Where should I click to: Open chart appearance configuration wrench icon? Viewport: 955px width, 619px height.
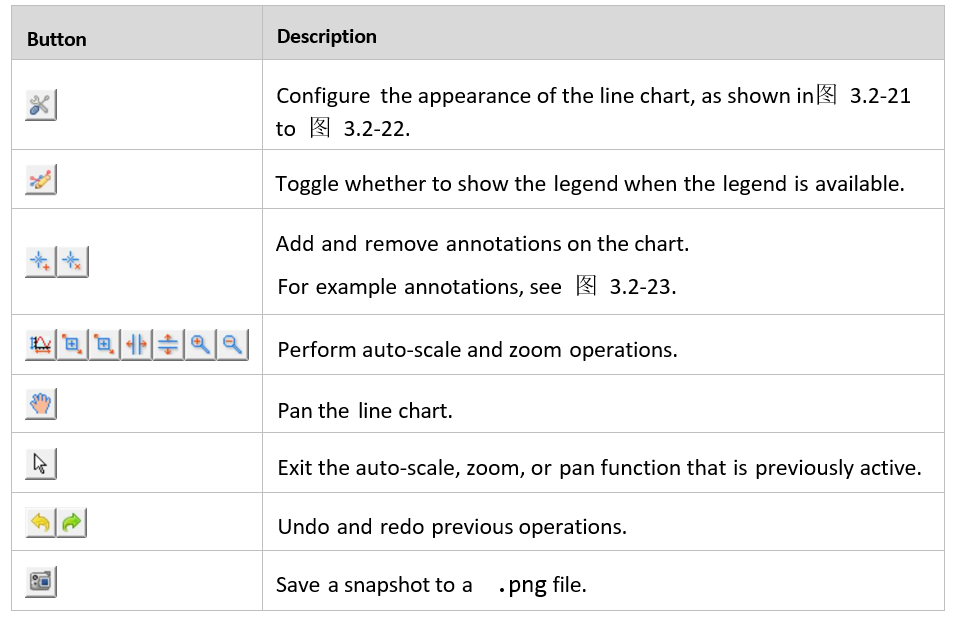41,105
